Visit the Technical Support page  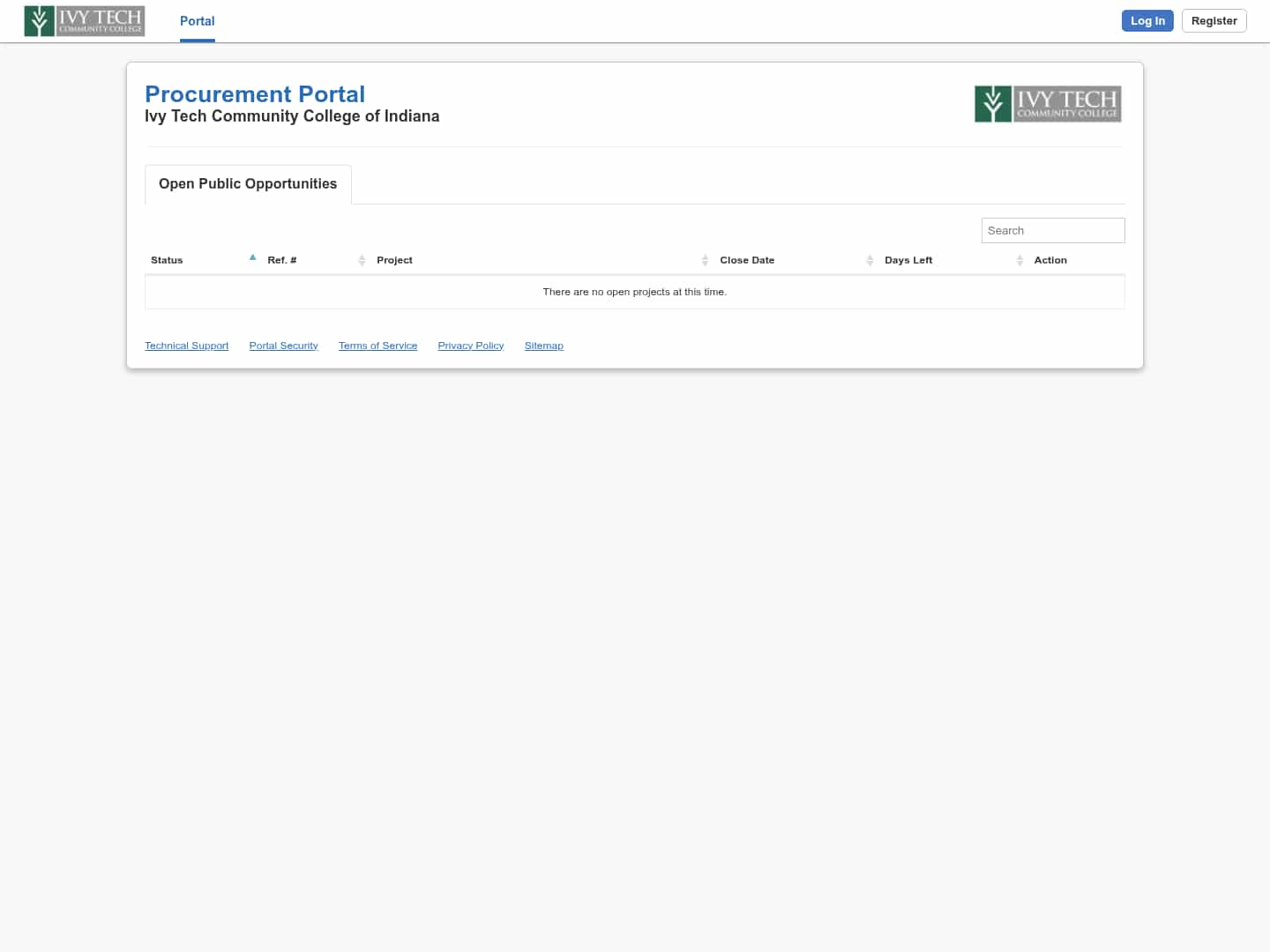(186, 345)
